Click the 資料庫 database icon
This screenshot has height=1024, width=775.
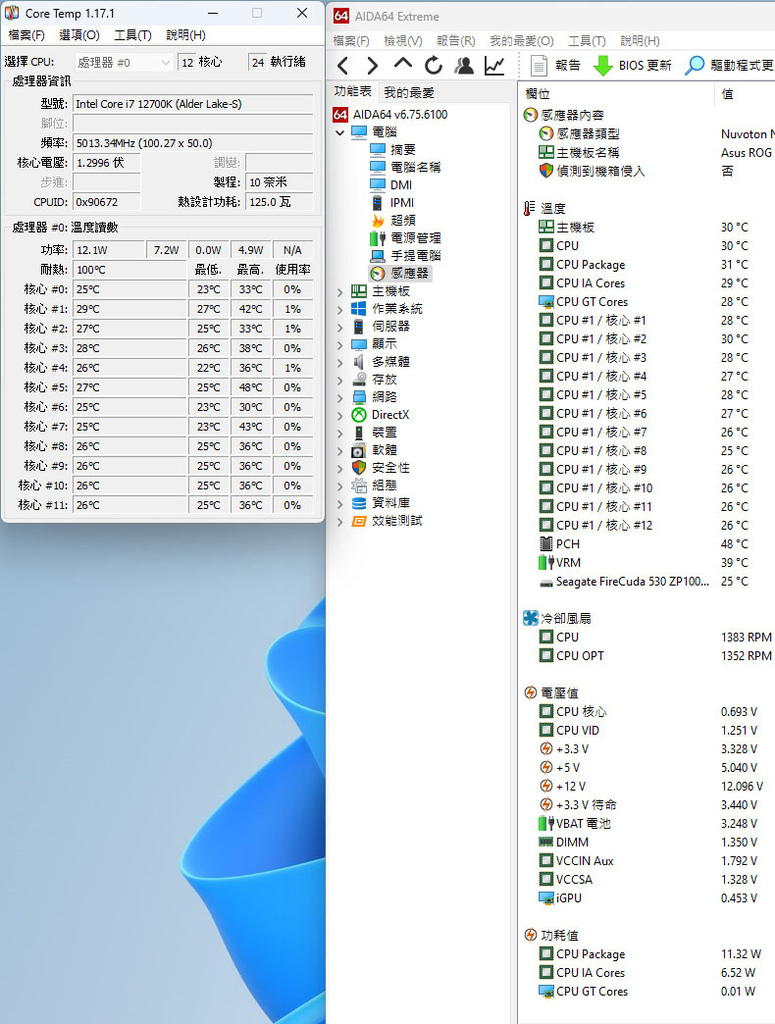tap(359, 503)
